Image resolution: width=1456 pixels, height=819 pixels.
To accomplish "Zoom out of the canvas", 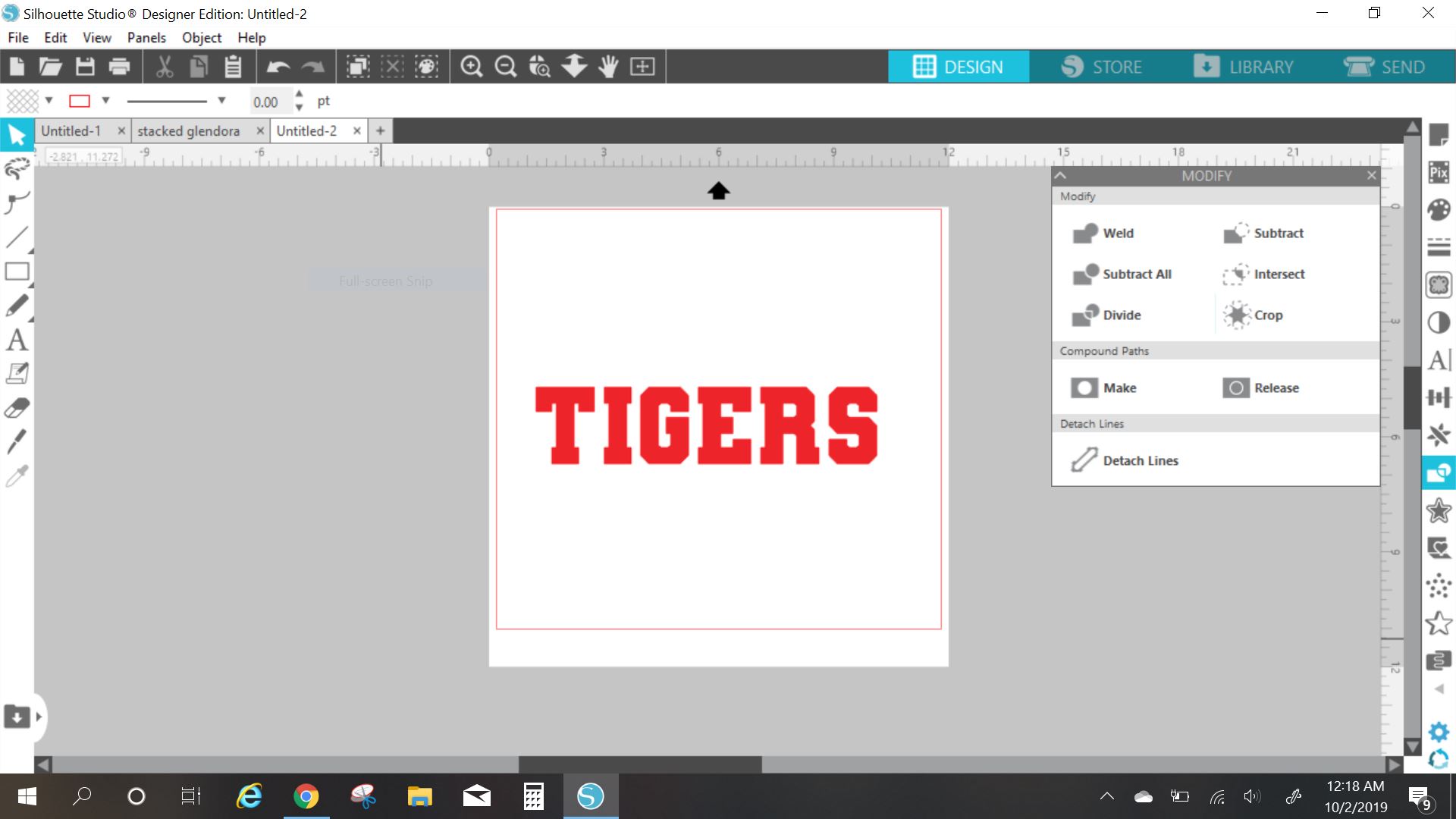I will (x=506, y=67).
